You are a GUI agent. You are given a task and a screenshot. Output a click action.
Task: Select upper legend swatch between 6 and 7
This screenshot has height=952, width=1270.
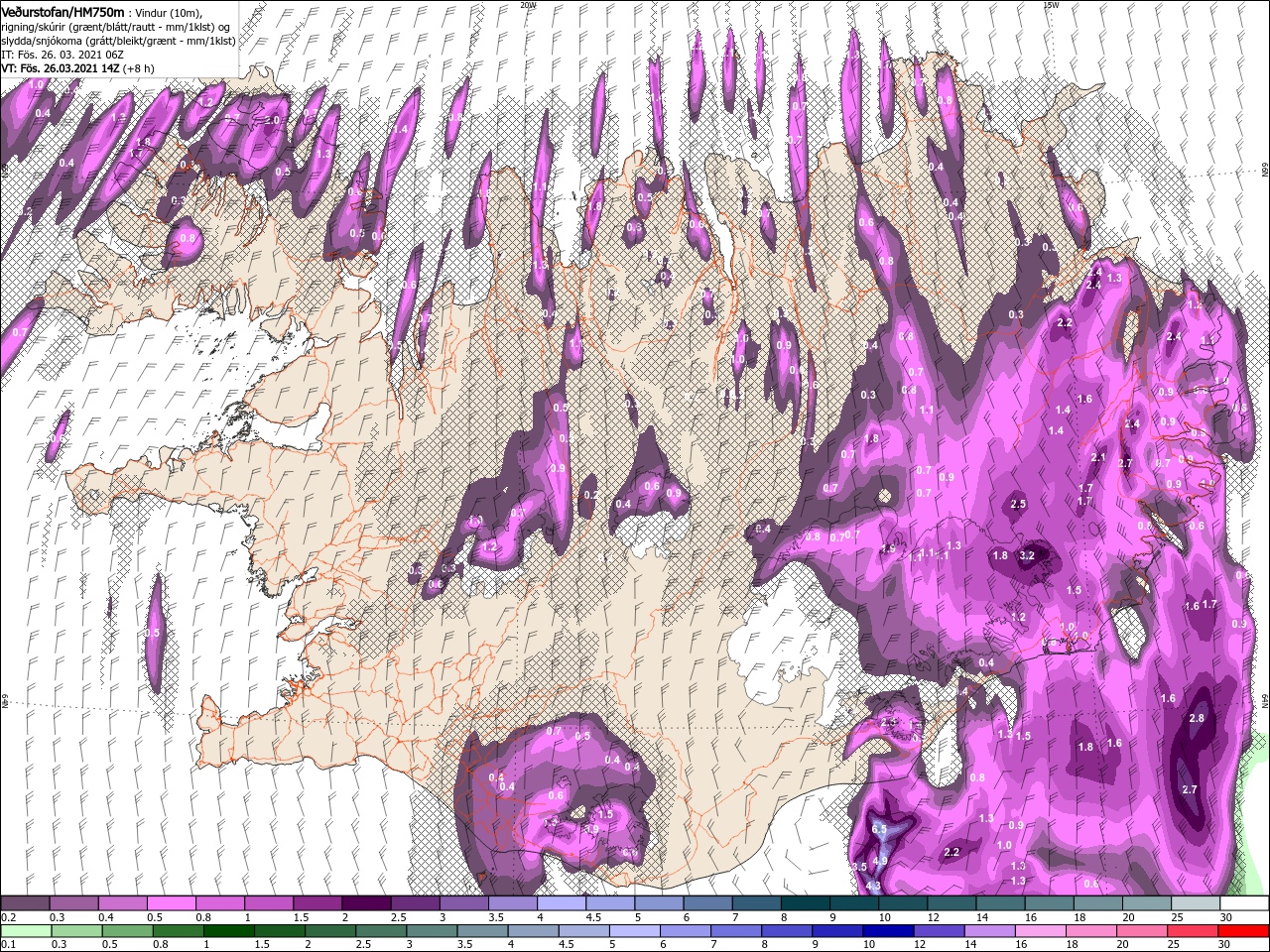click(708, 903)
